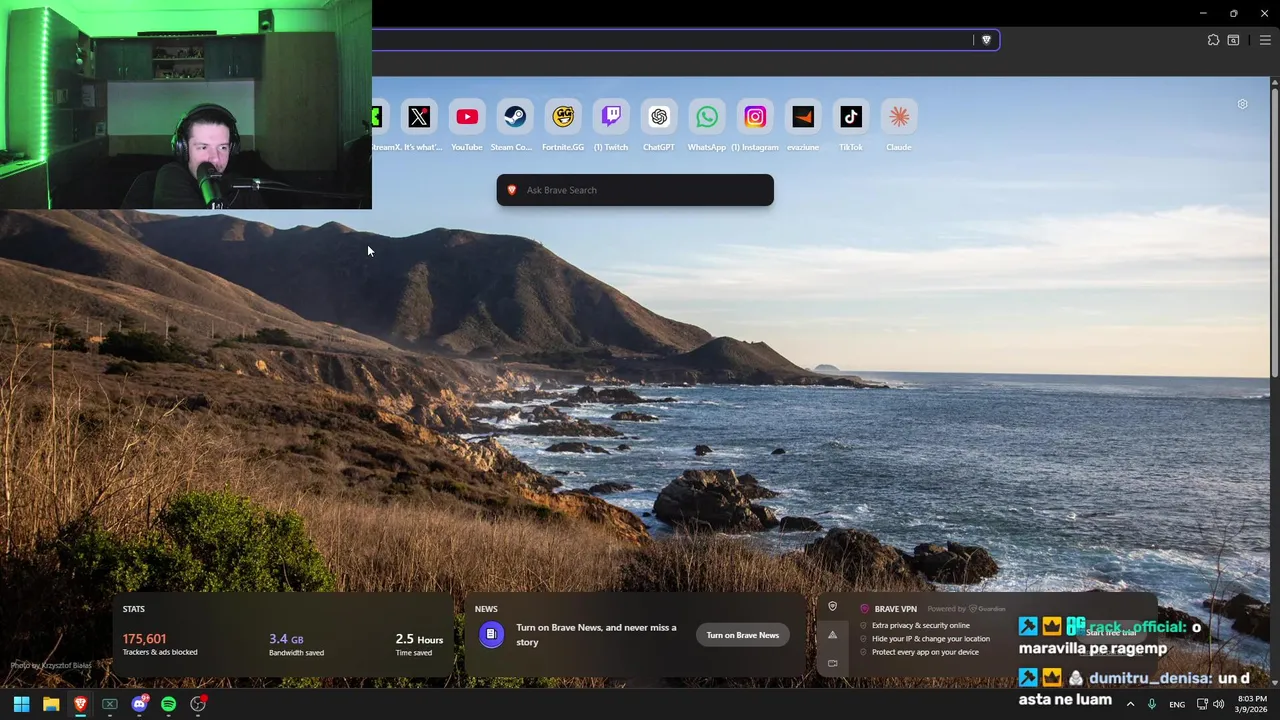Open the Steam Community shortcut tile
Viewport: 1280px width, 720px height.
[x=515, y=117]
